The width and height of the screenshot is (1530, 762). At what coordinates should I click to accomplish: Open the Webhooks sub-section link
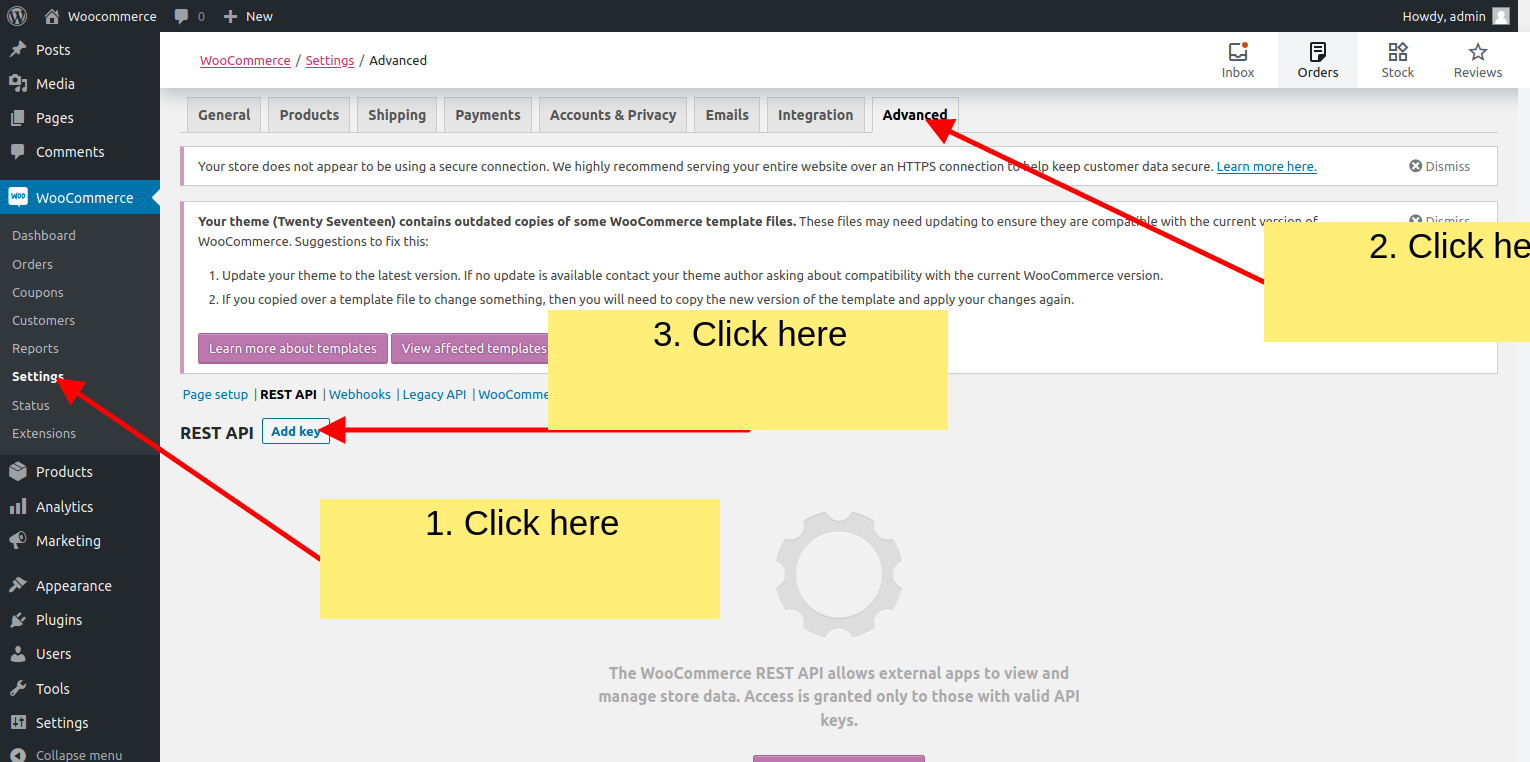tap(360, 394)
